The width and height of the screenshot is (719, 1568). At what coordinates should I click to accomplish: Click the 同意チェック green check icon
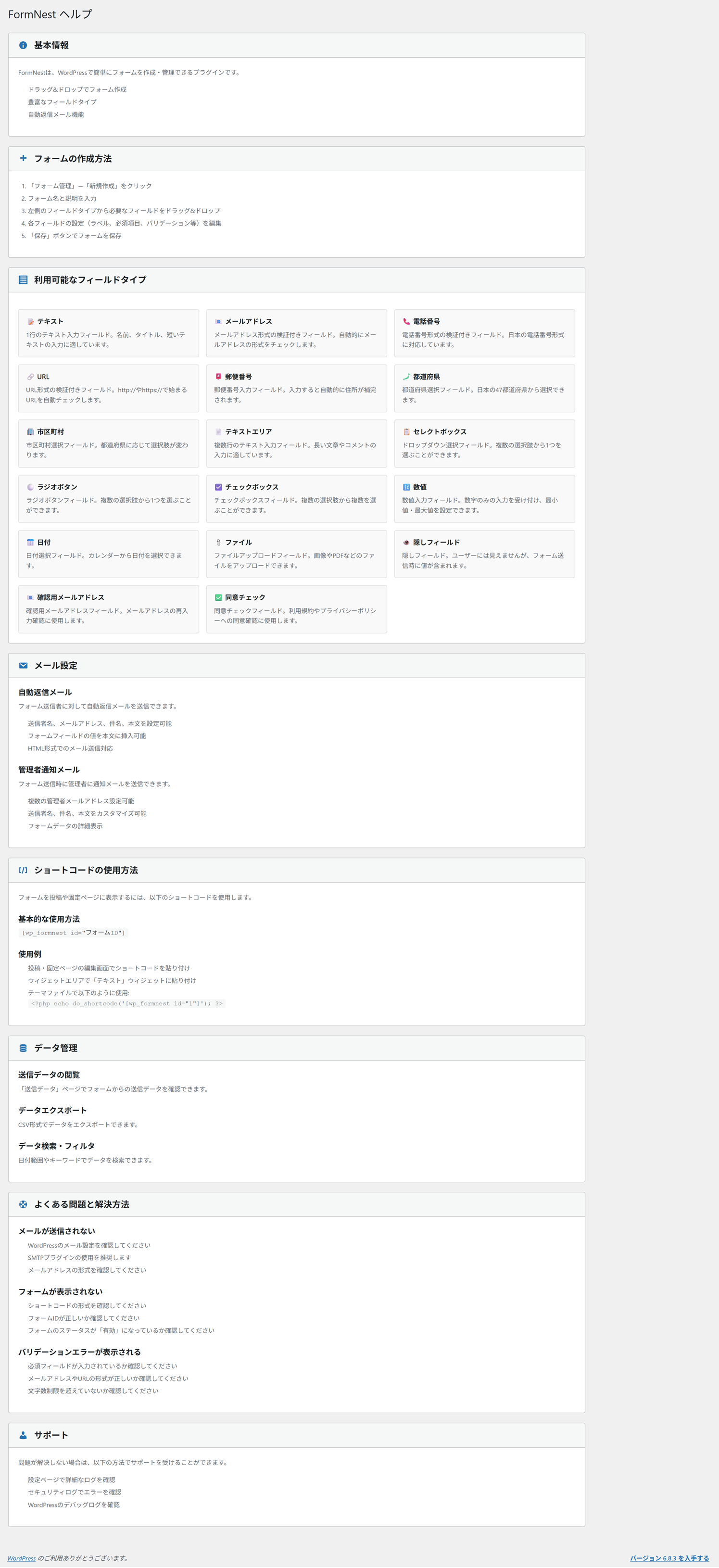[x=218, y=598]
